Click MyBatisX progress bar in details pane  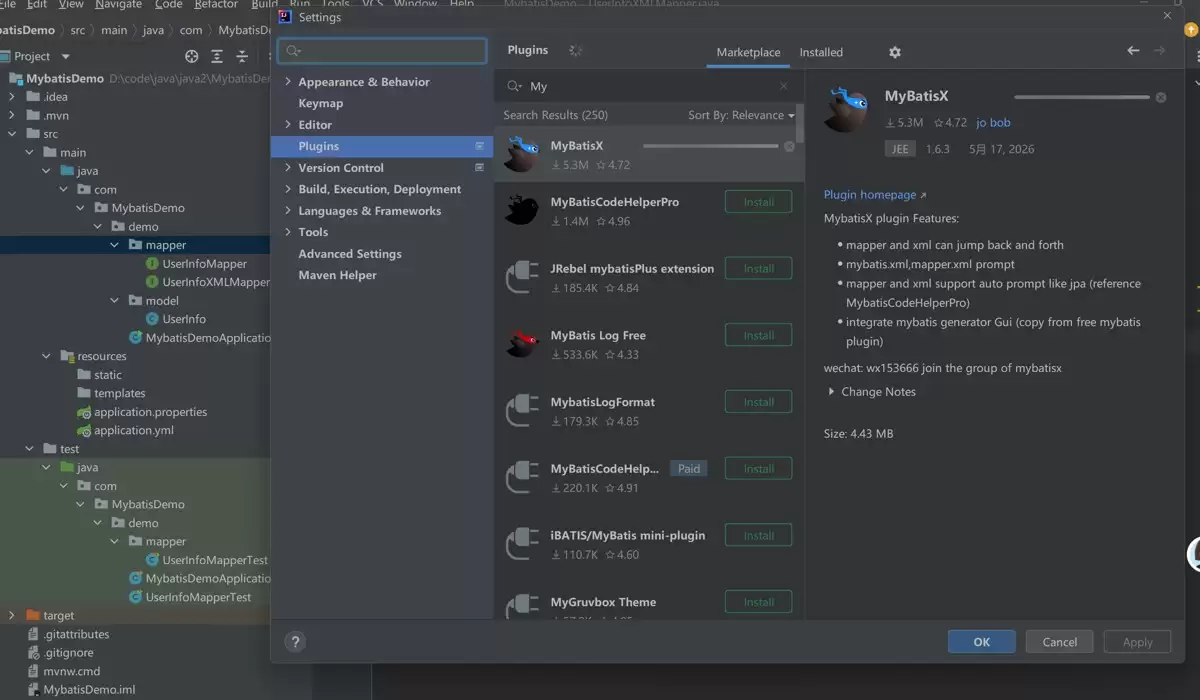coord(1082,97)
